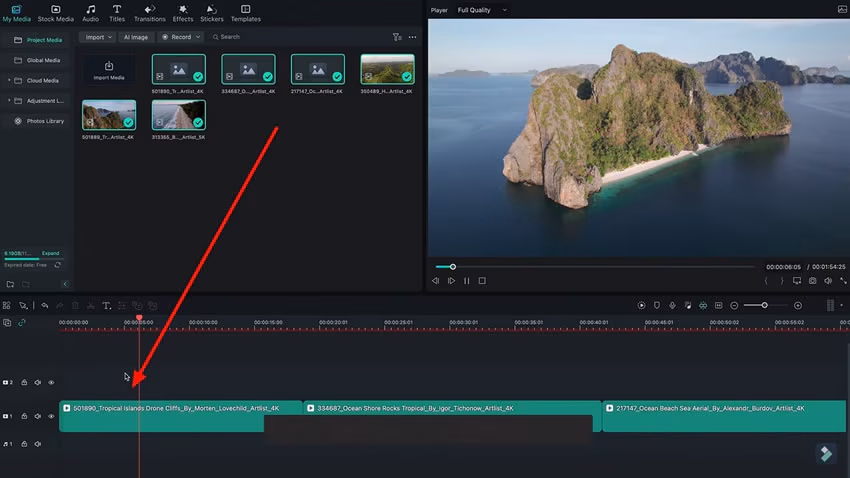This screenshot has height=478, width=850.
Task: Open the Stickers tab
Action: pyautogui.click(x=211, y=13)
